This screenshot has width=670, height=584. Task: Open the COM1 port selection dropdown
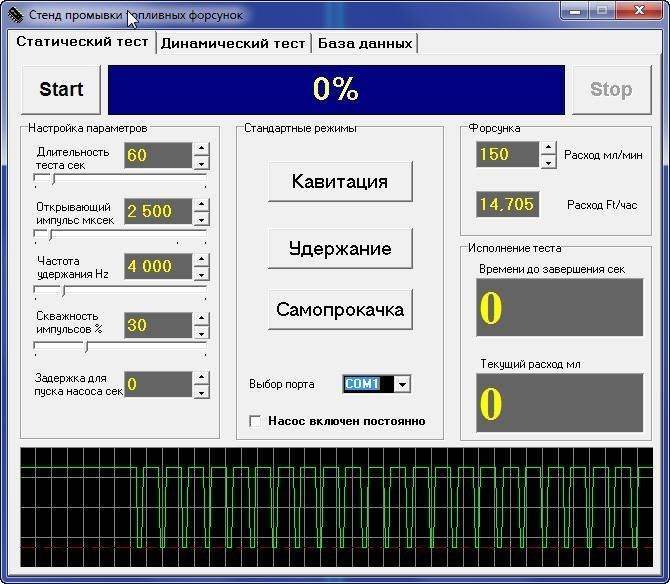click(x=402, y=384)
